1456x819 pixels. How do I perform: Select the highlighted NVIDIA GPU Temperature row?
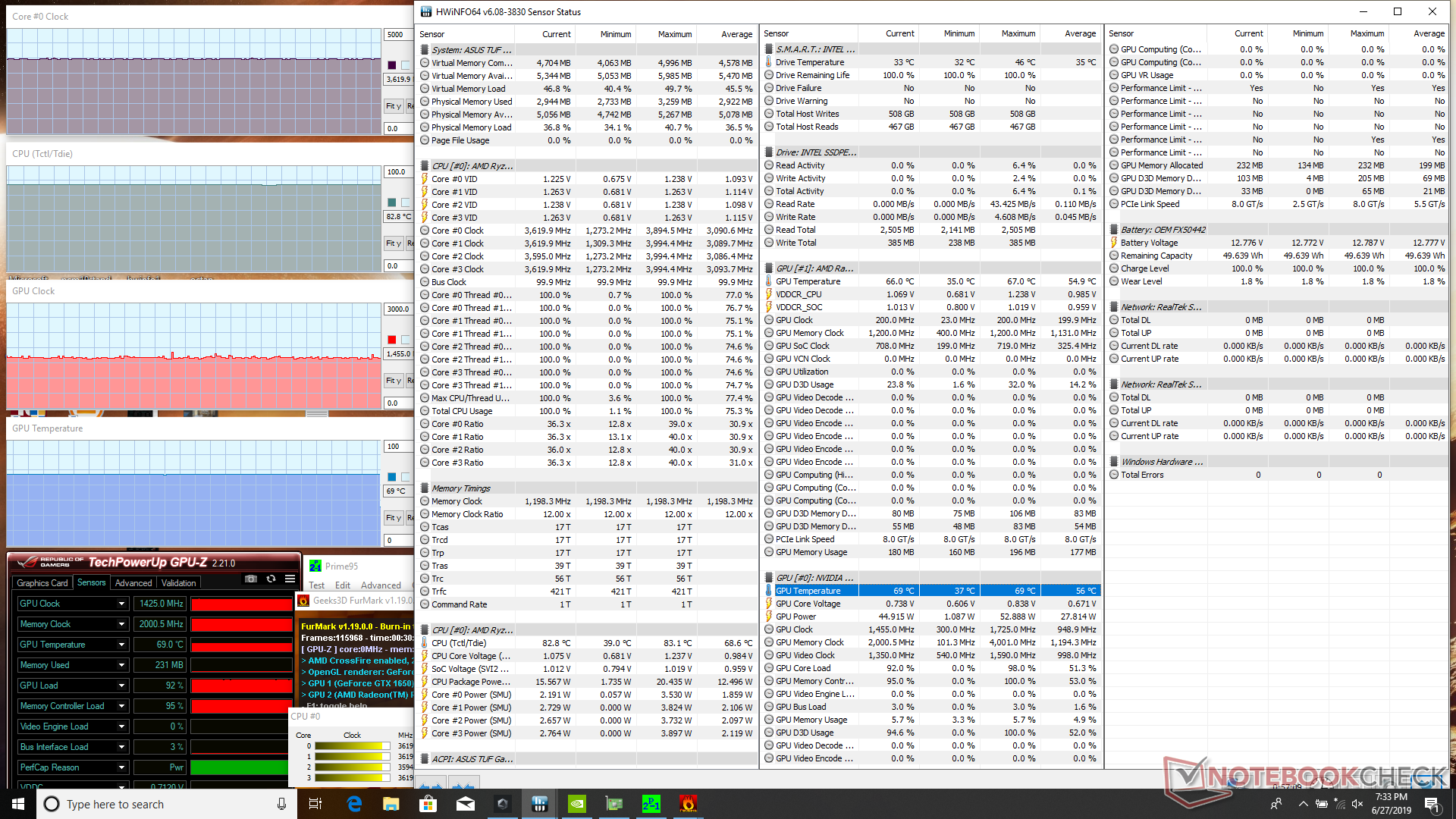click(932, 591)
